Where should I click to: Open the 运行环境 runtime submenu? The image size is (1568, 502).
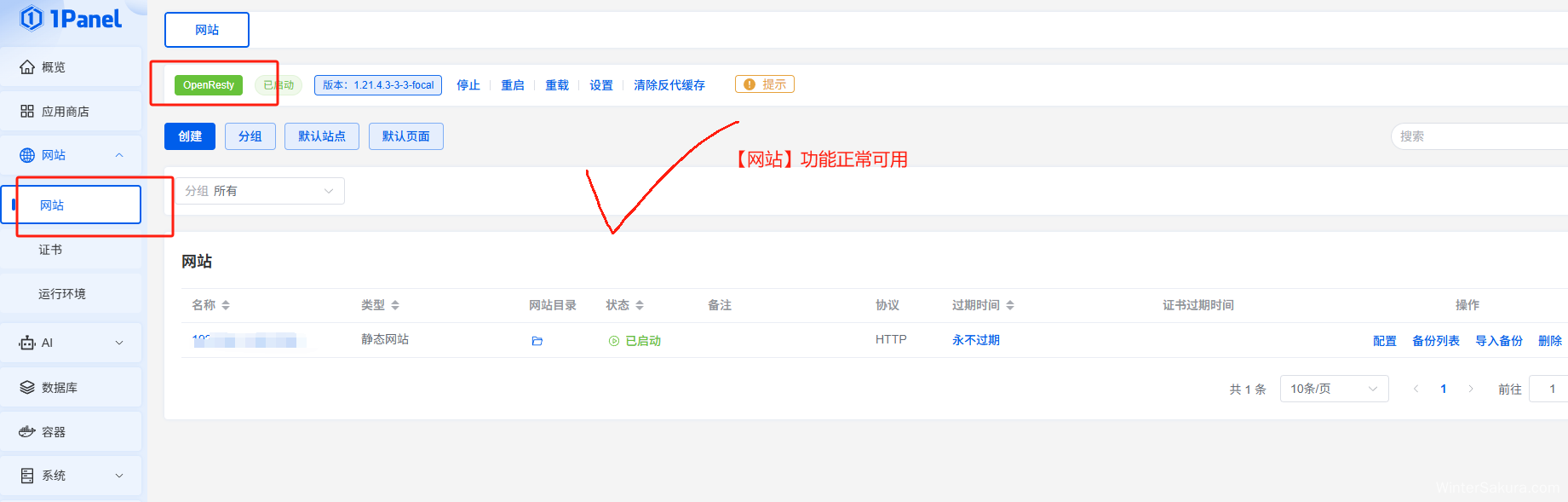(72, 294)
